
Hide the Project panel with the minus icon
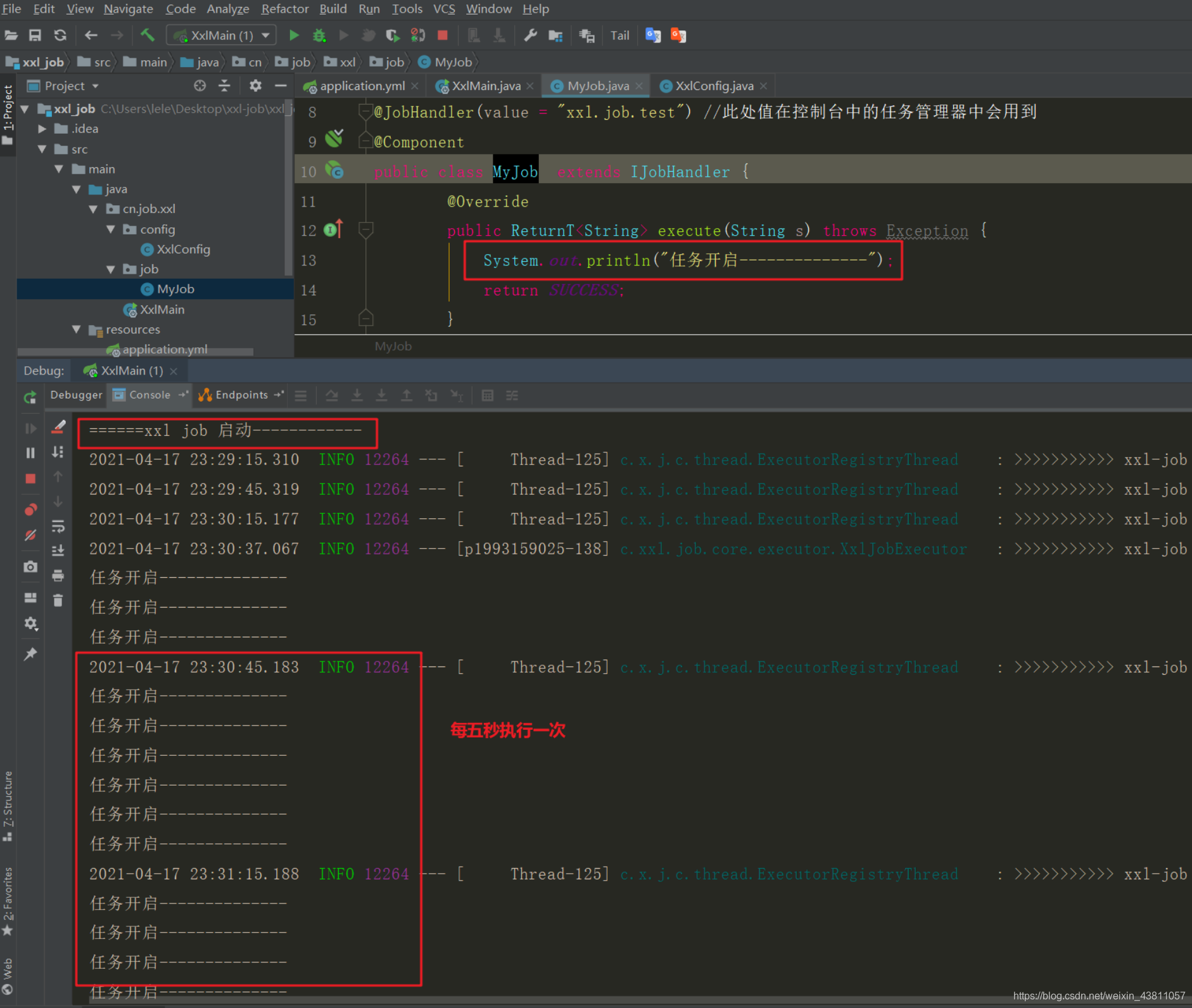[281, 86]
